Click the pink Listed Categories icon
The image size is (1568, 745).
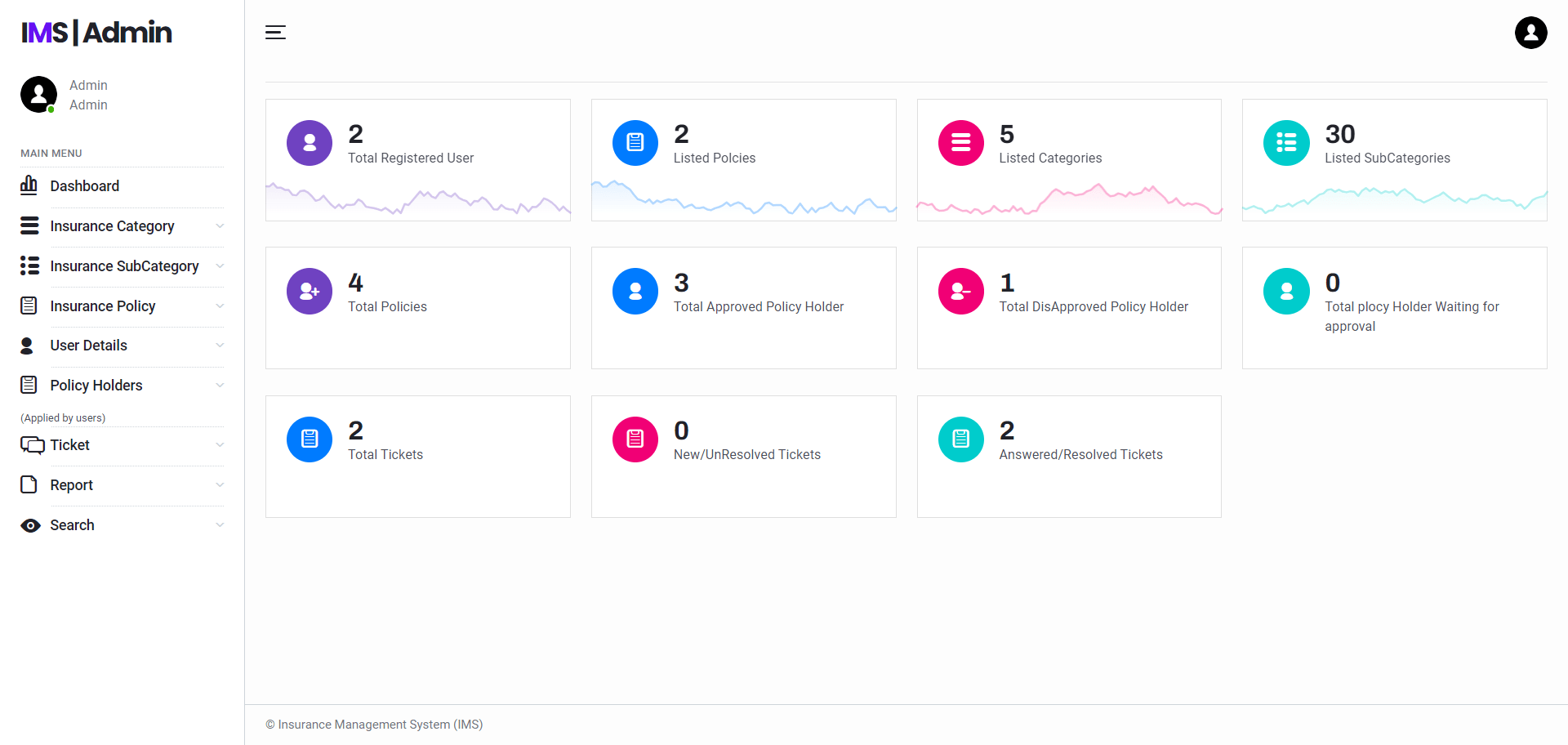[x=960, y=143]
